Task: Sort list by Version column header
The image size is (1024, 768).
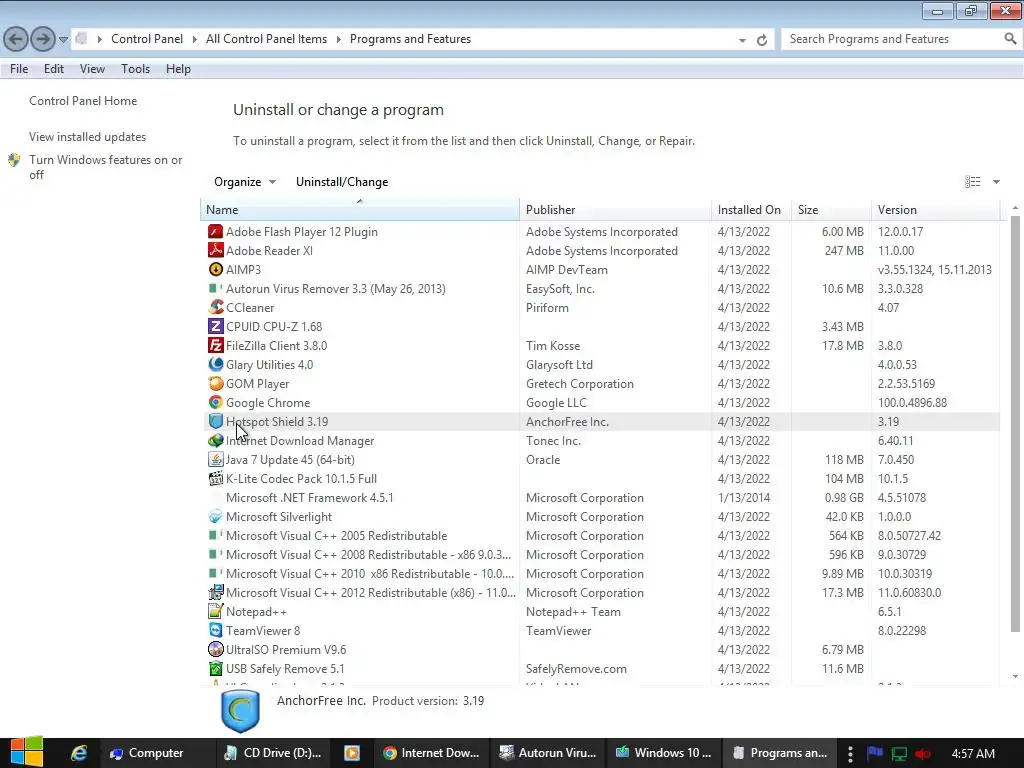Action: point(936,210)
